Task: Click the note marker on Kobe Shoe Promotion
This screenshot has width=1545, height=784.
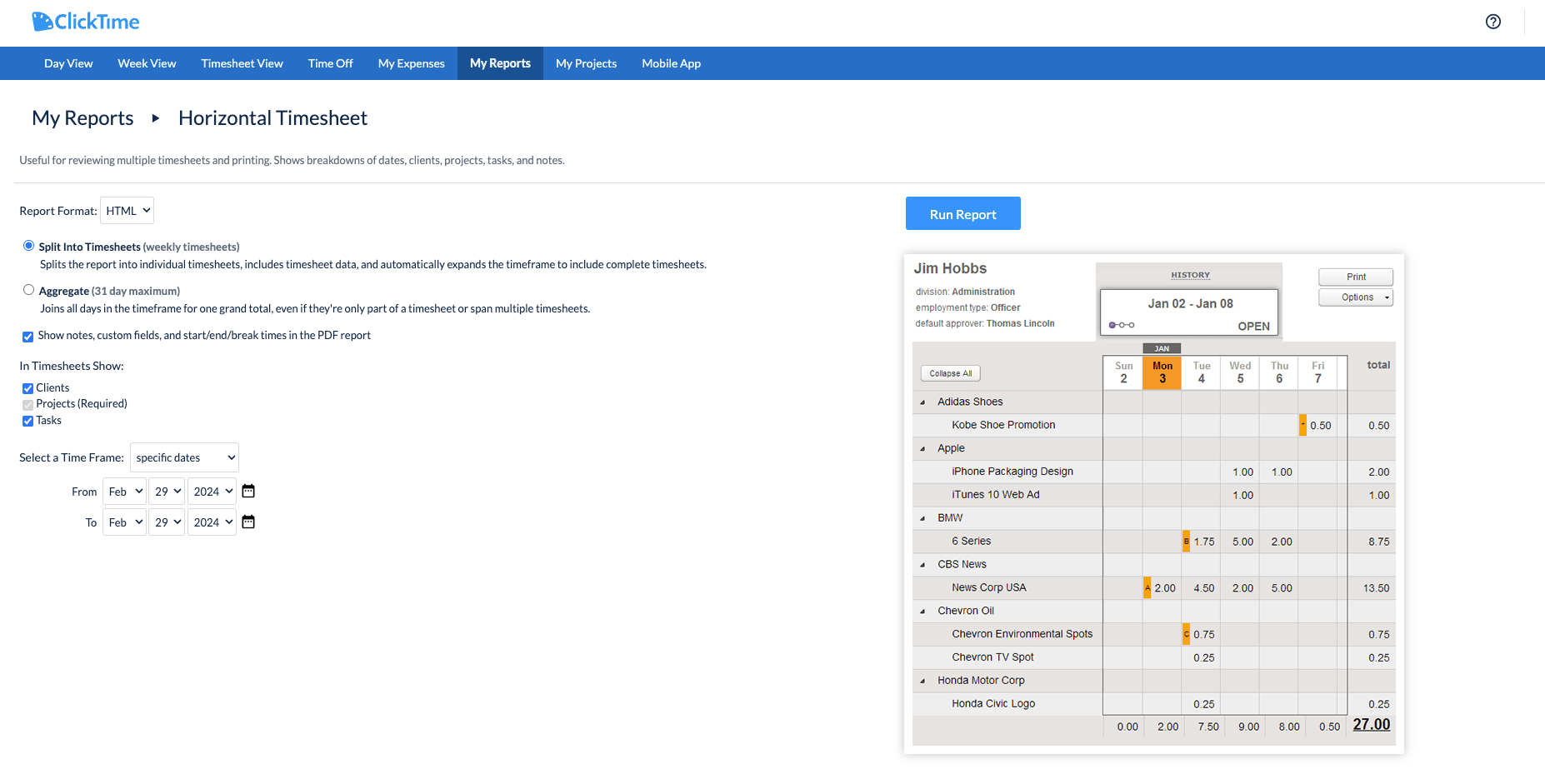Action: [x=1302, y=425]
